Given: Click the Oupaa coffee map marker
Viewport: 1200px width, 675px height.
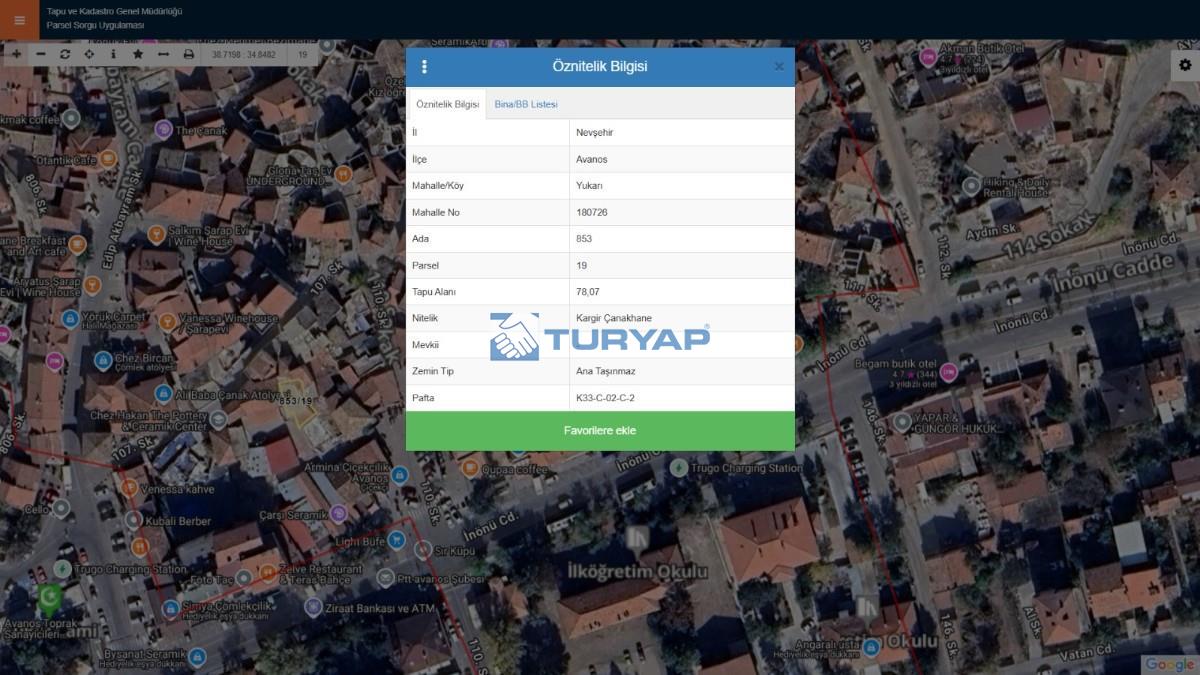Looking at the screenshot, I should 470,468.
